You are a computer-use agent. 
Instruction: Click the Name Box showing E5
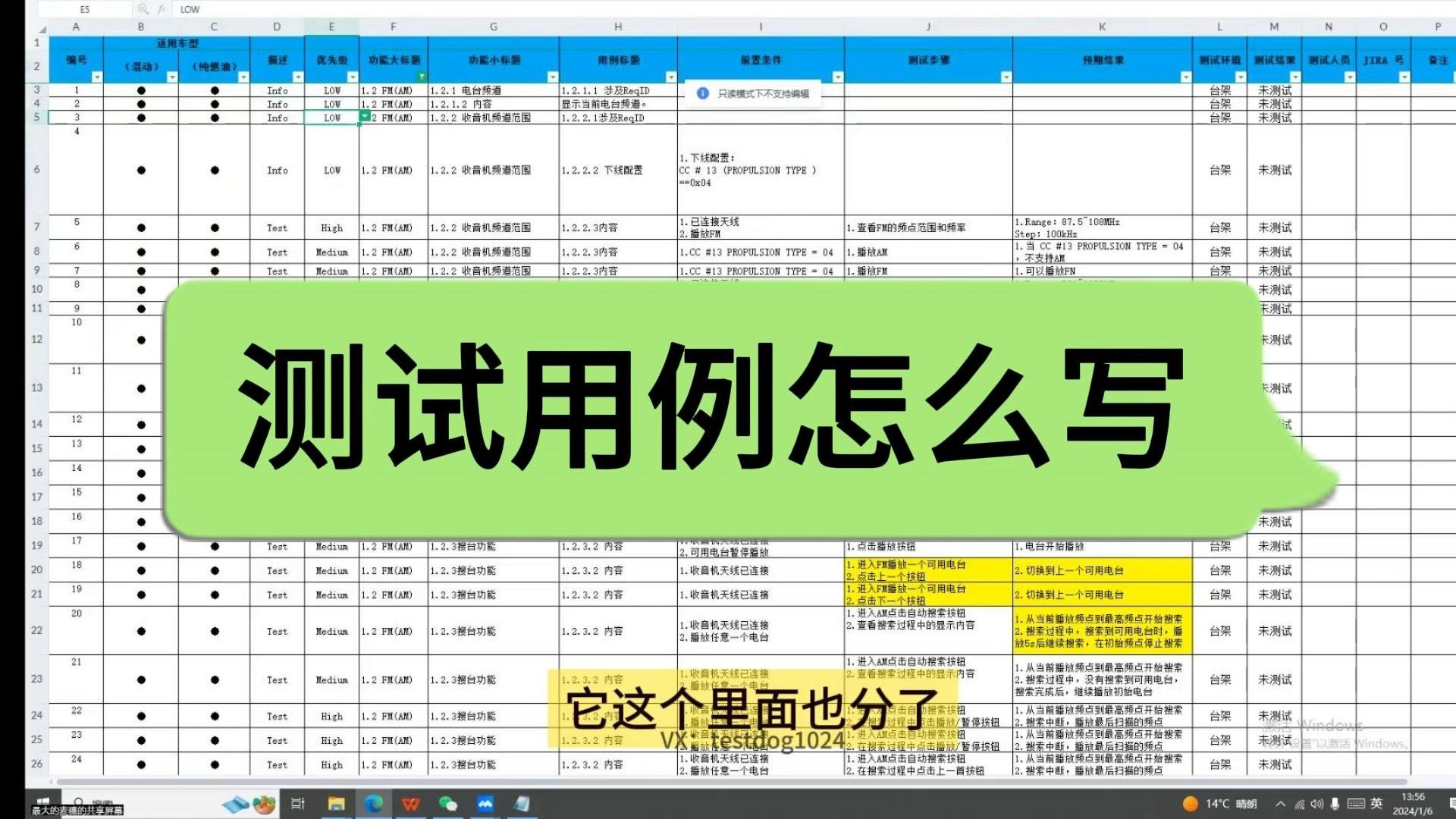83,9
